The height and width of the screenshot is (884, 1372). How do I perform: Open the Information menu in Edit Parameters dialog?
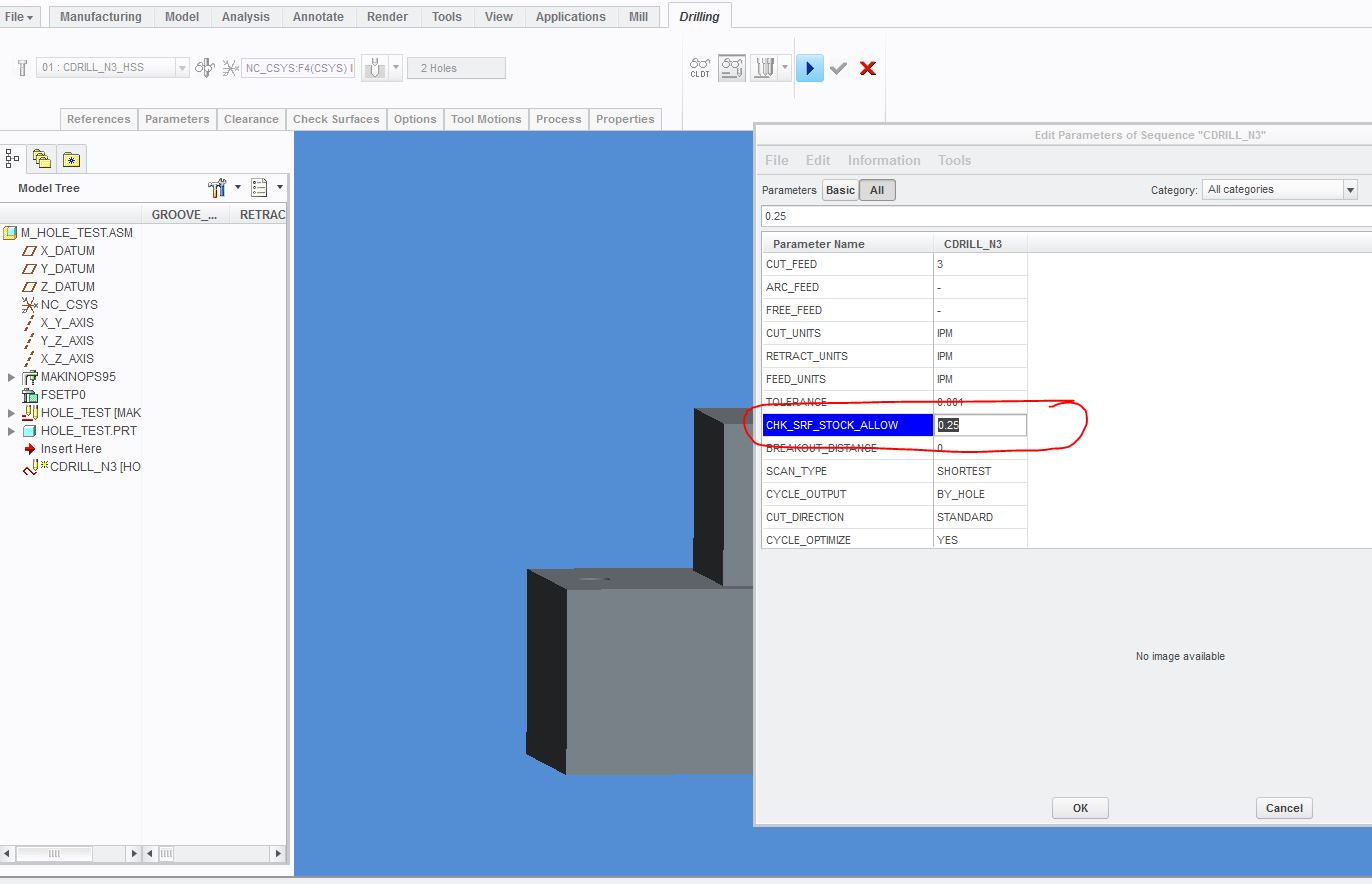[x=884, y=160]
